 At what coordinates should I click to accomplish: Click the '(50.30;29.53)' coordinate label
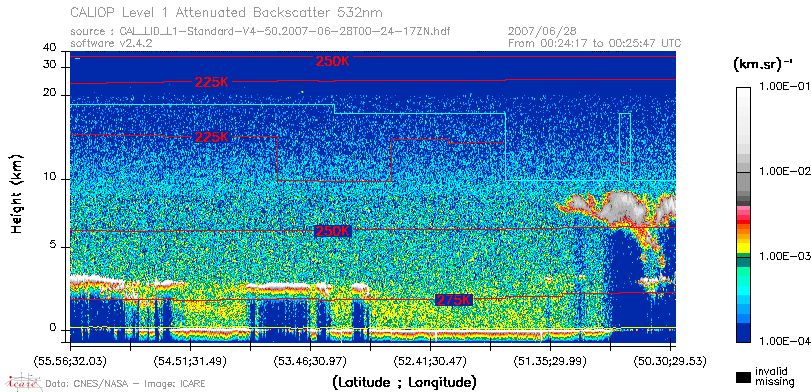click(671, 360)
